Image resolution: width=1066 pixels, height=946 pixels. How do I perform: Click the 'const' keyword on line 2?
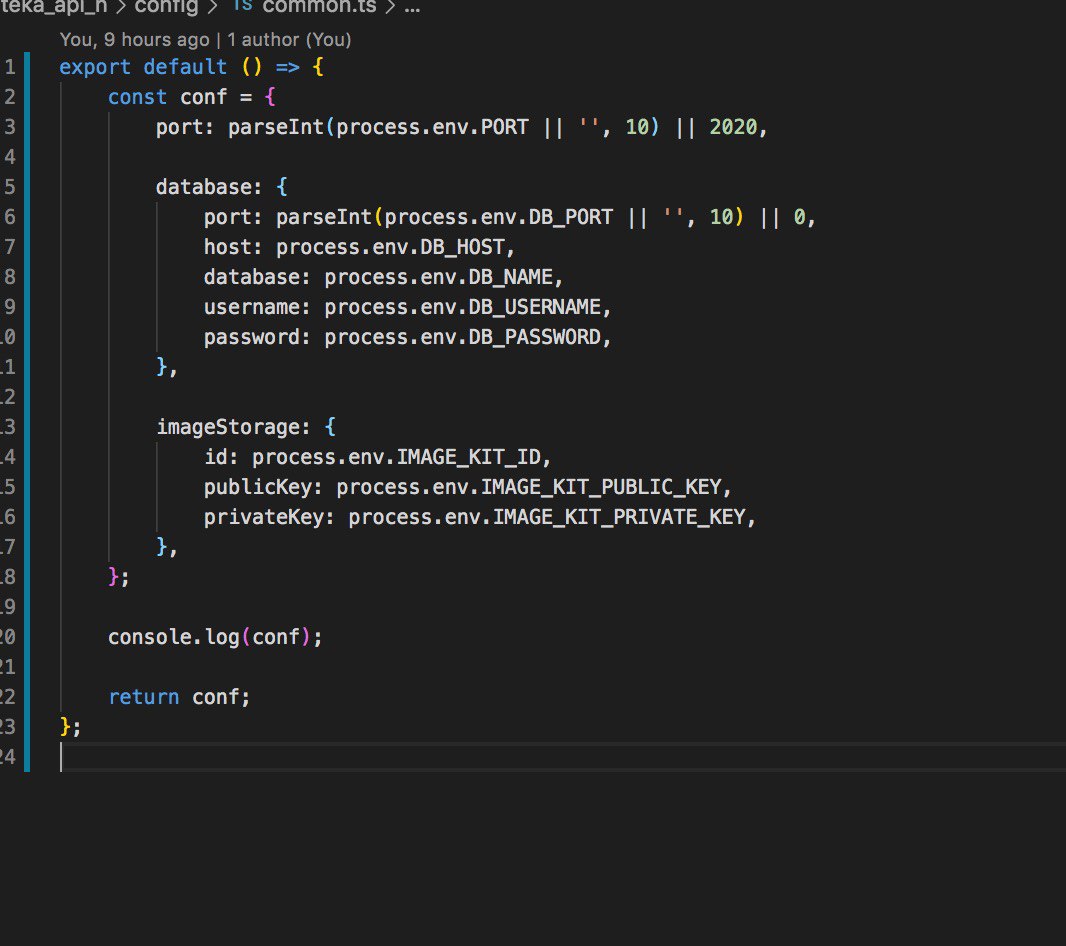point(137,97)
